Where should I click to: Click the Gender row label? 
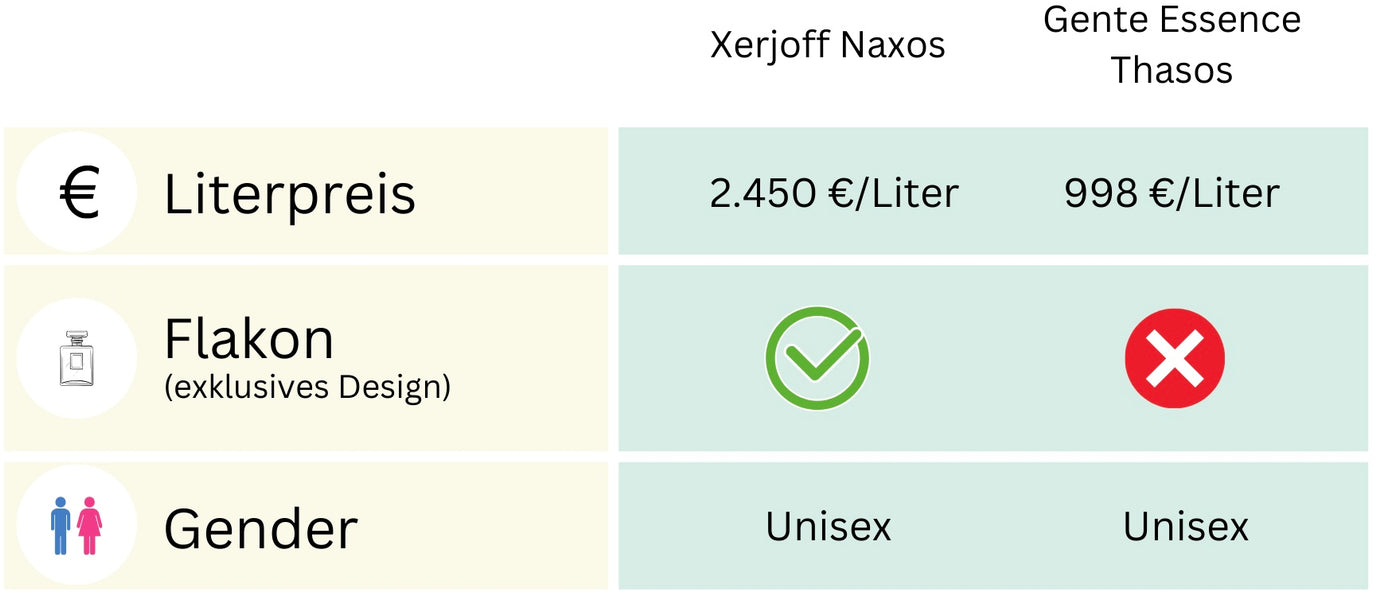coord(260,528)
